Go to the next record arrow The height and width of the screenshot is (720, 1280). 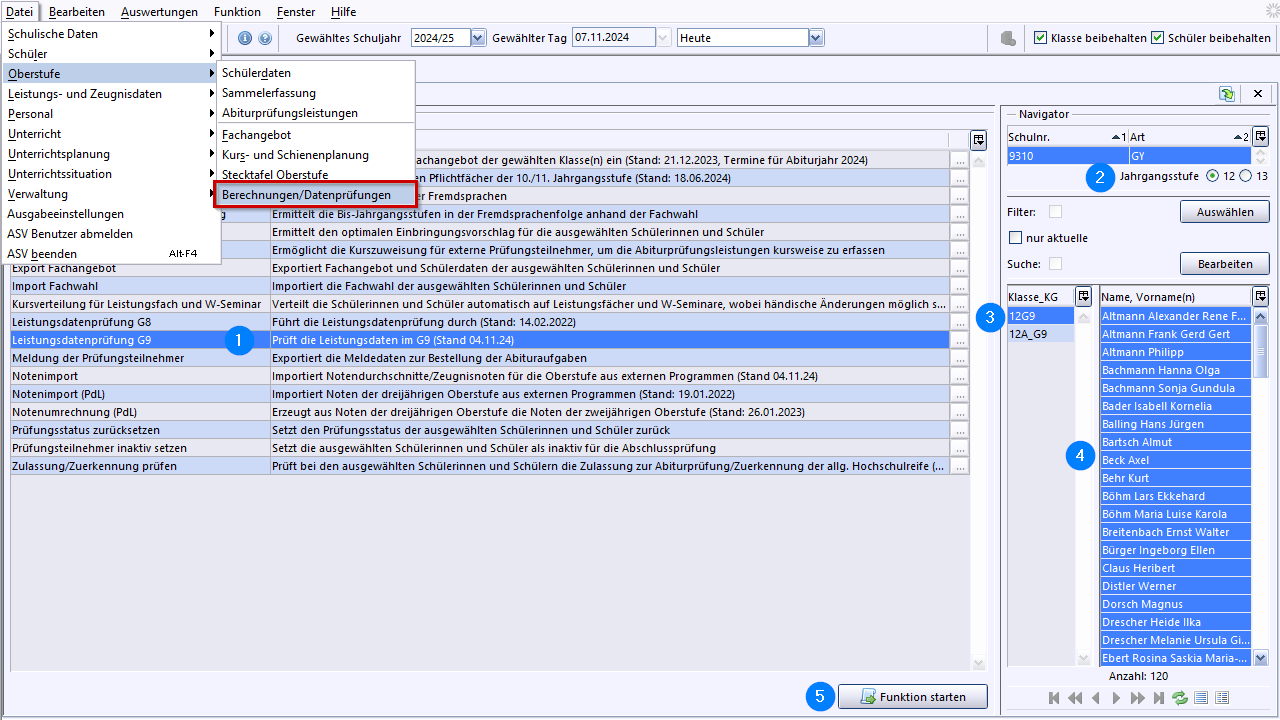click(x=1117, y=698)
